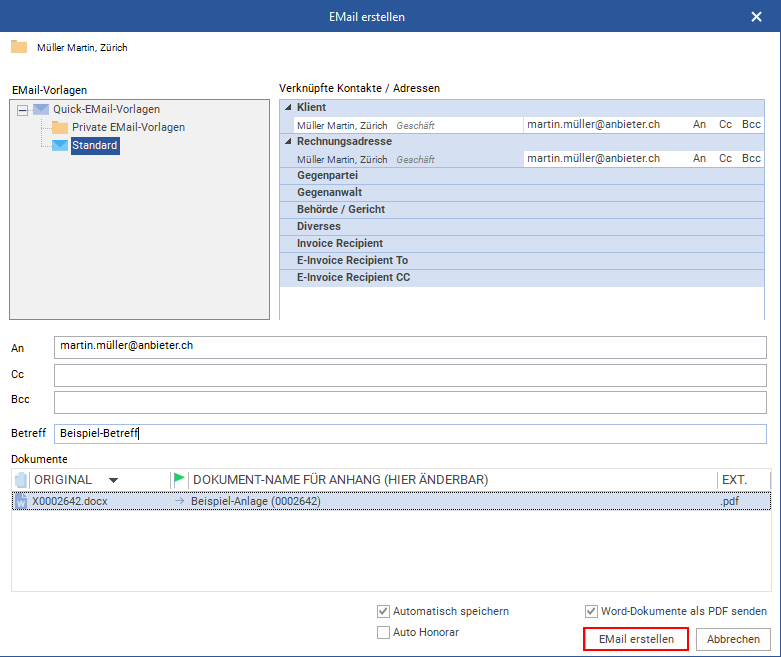Click the Rechnungsadresse email martin.müller@anbieter.ch

(593, 158)
